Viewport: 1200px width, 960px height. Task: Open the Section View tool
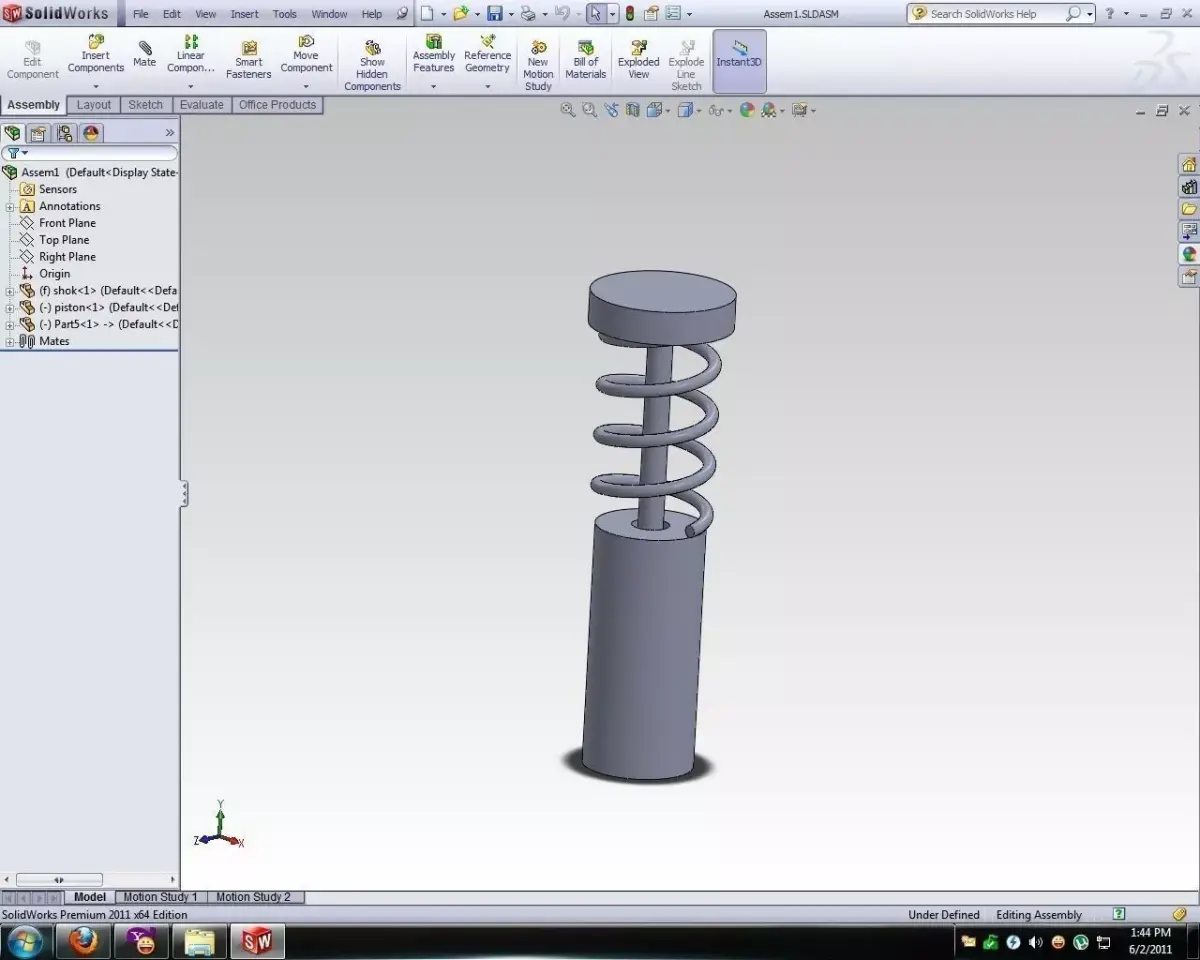click(632, 111)
